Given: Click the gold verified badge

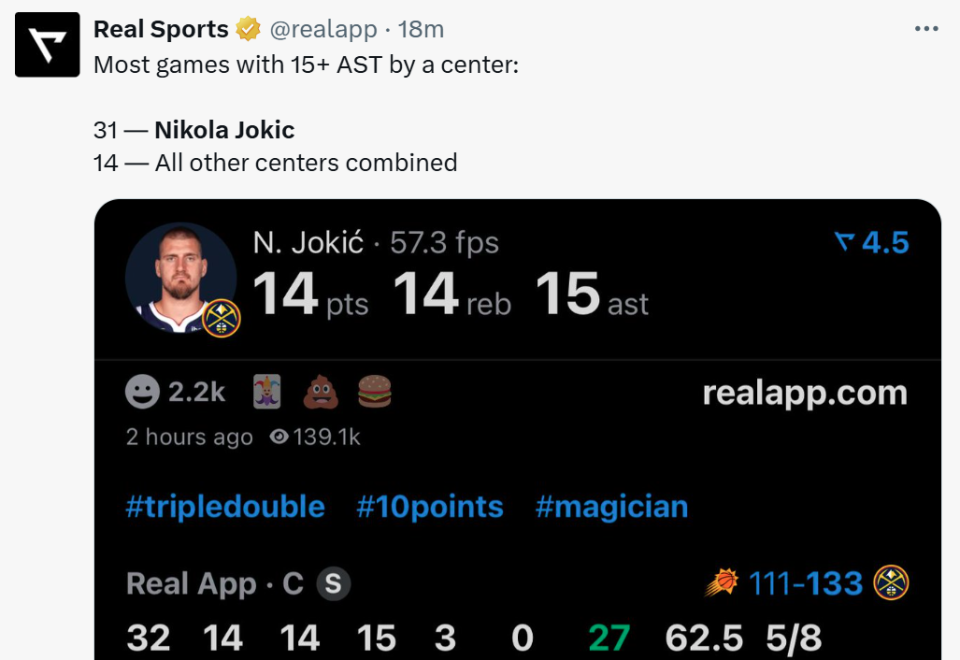Looking at the screenshot, I should point(248,30).
